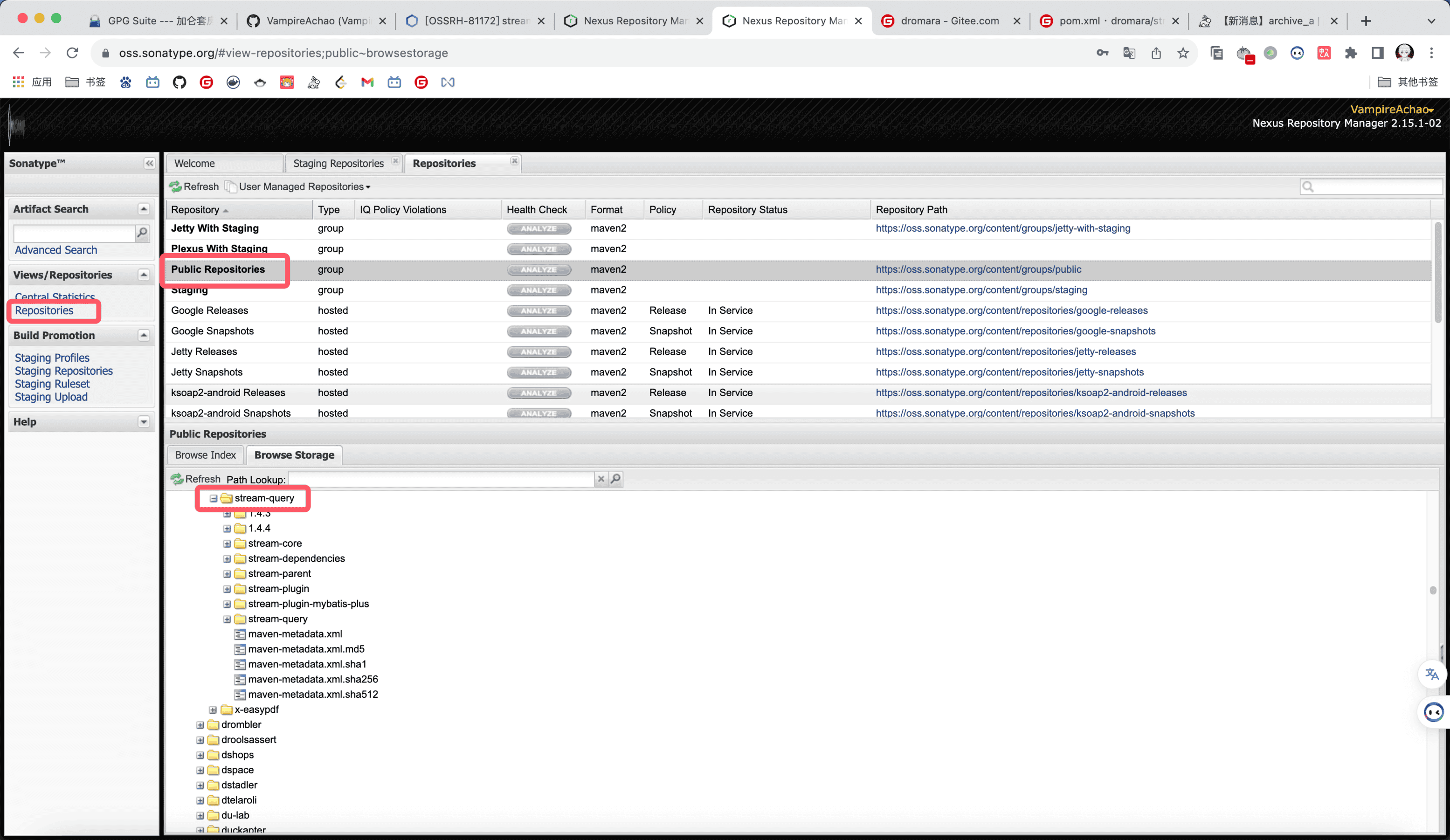Collapse the Artifact Search panel
1450x840 pixels.
coord(144,209)
